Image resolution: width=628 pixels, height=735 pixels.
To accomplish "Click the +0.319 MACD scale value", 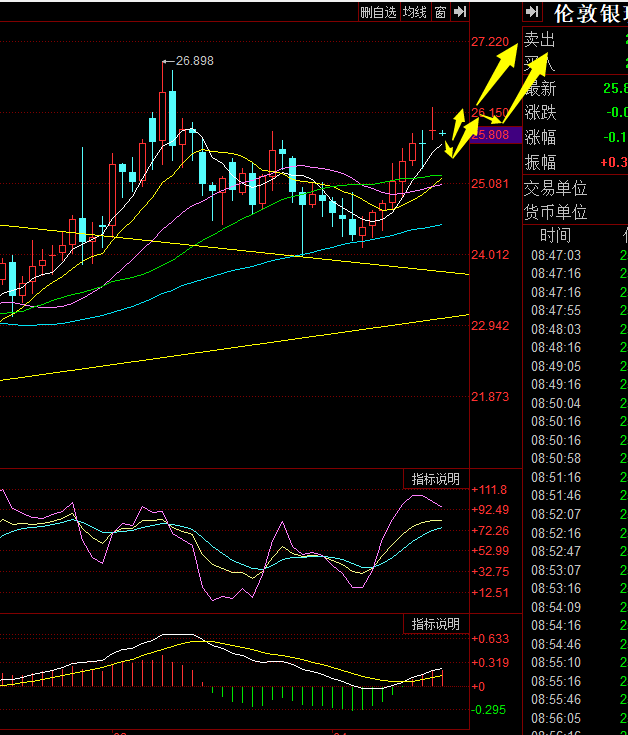I will point(490,663).
